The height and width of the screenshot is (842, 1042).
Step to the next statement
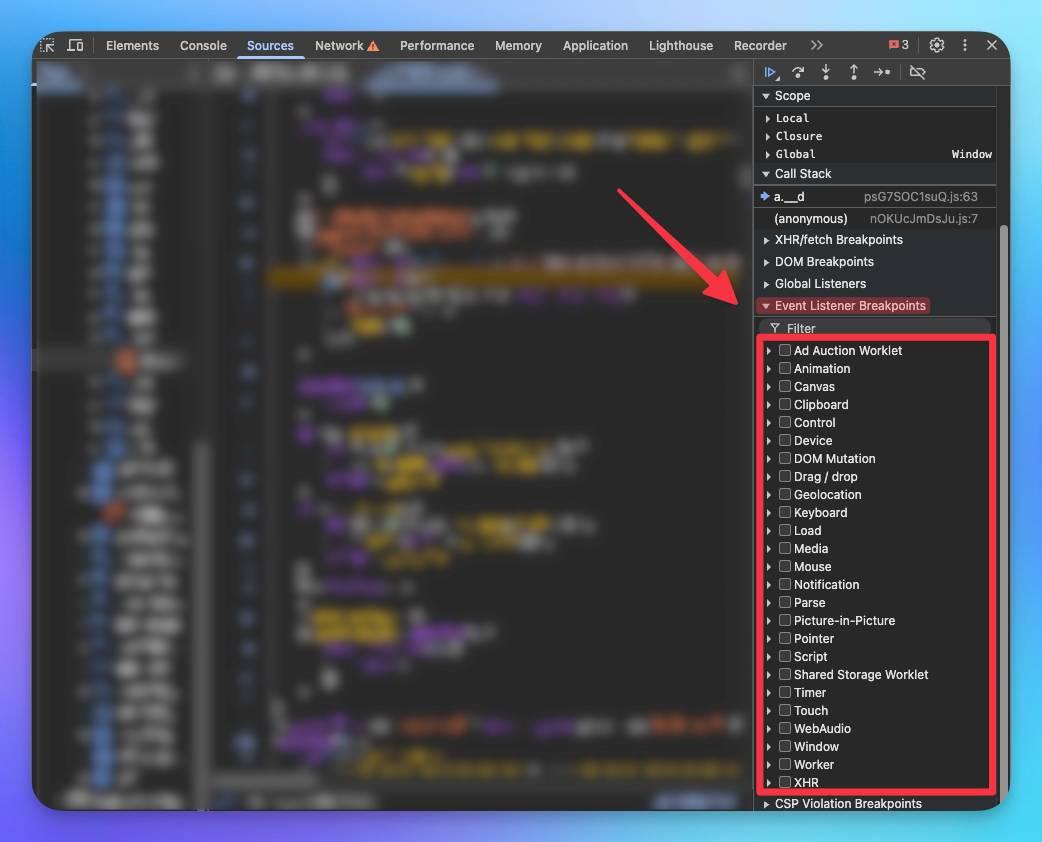tap(882, 72)
